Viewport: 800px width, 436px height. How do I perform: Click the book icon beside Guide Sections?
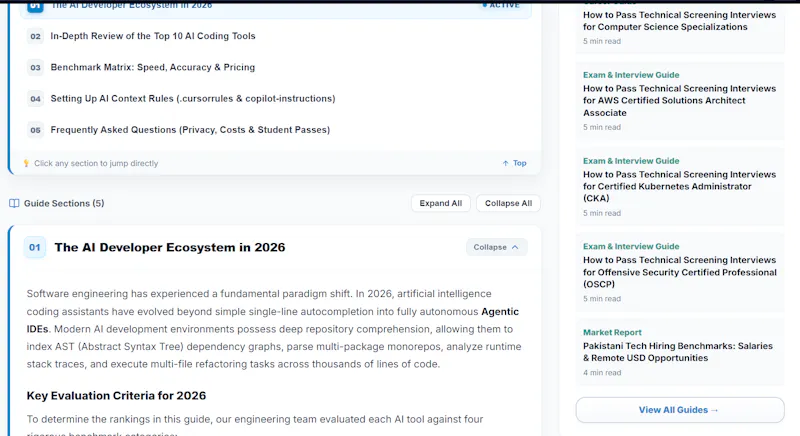coord(14,203)
